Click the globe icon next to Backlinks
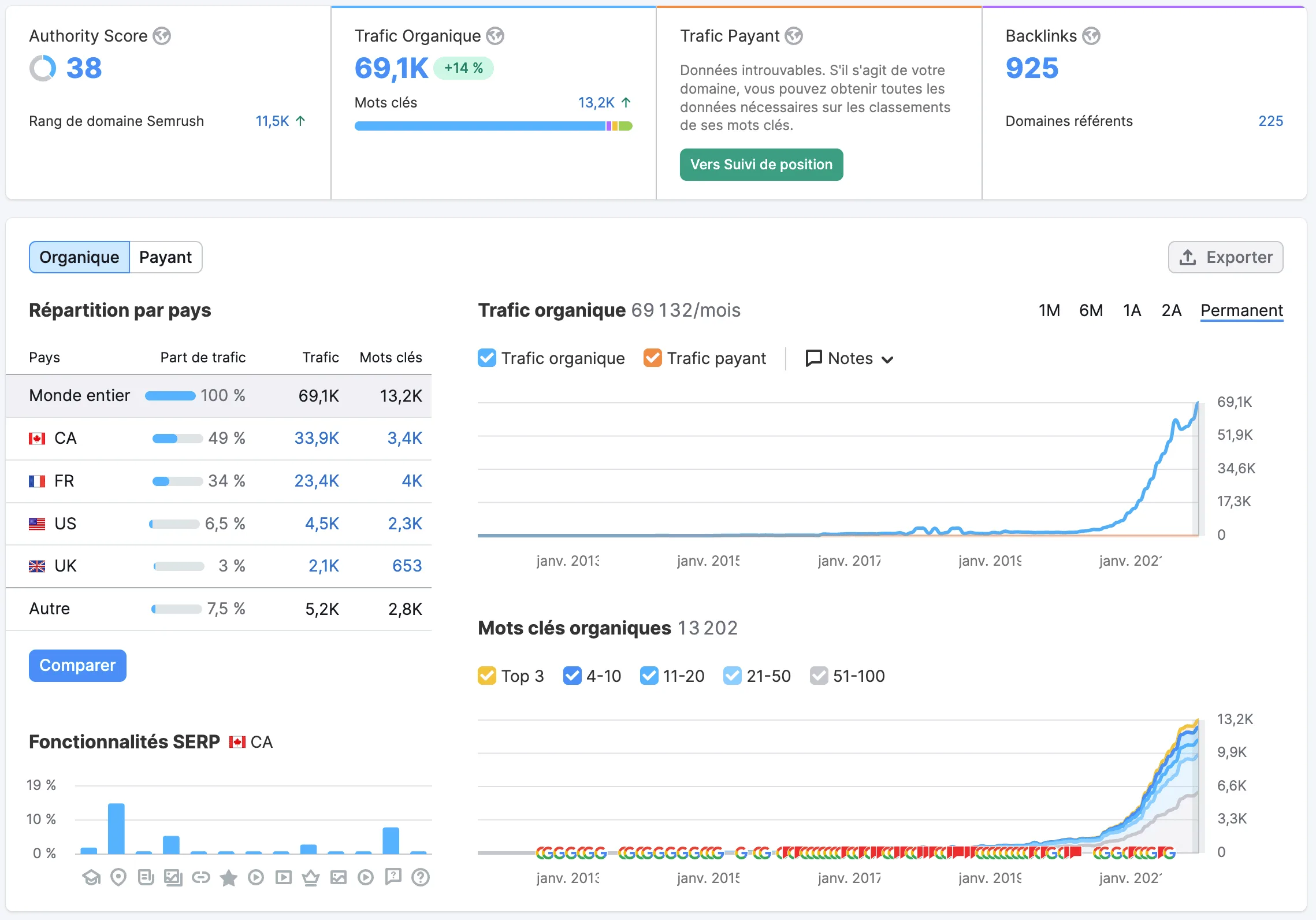 [x=1091, y=36]
